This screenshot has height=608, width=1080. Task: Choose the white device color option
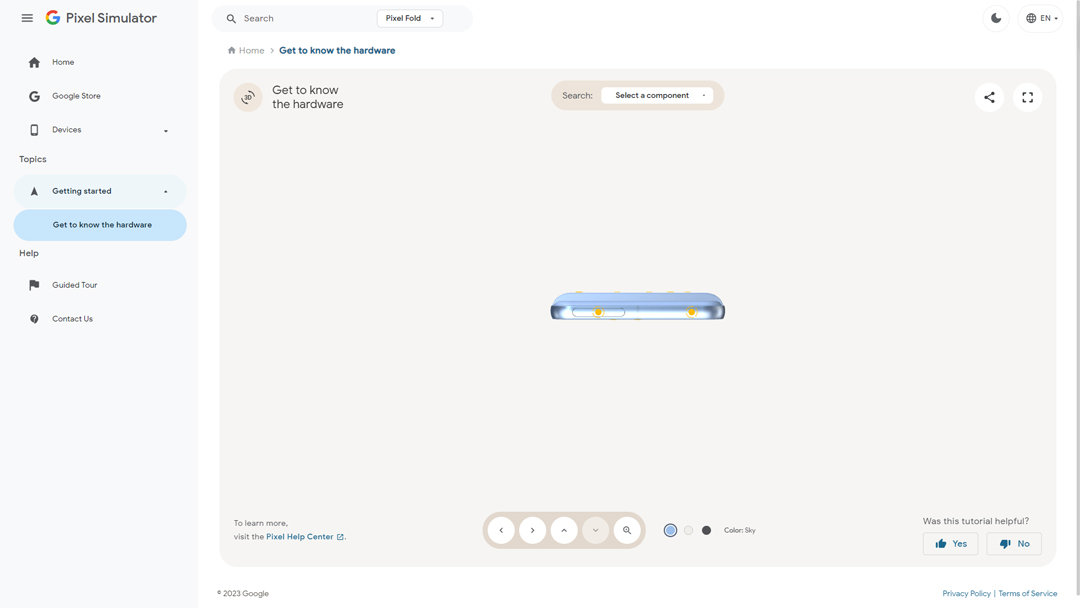[688, 530]
